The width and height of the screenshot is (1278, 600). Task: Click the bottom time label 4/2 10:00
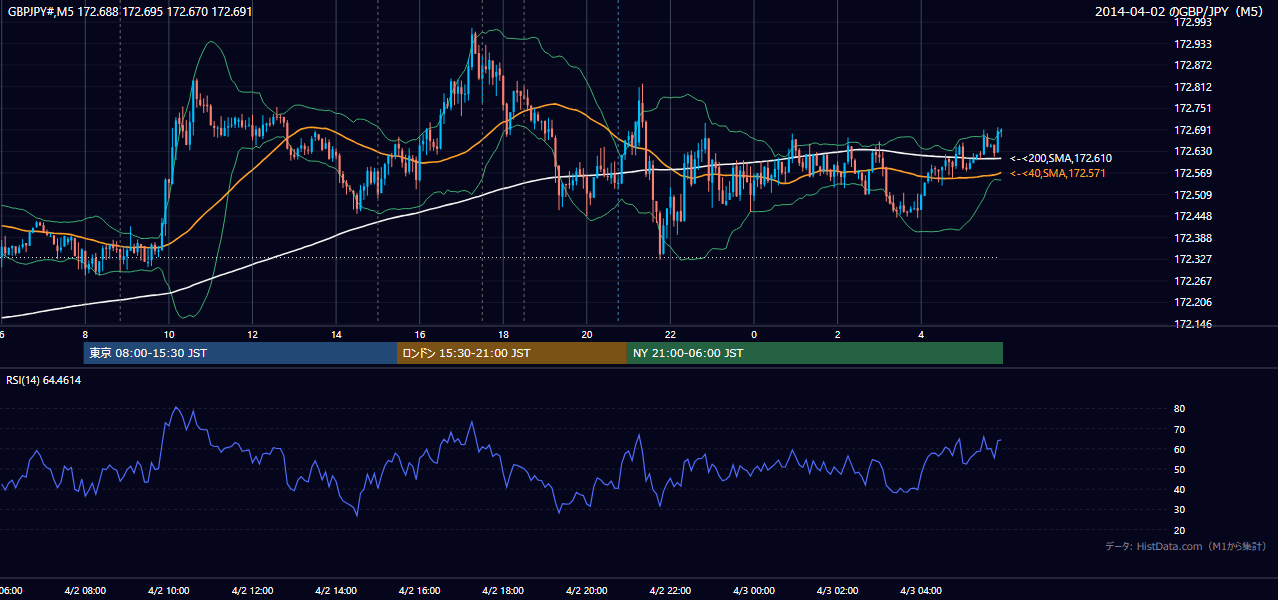pos(168,590)
